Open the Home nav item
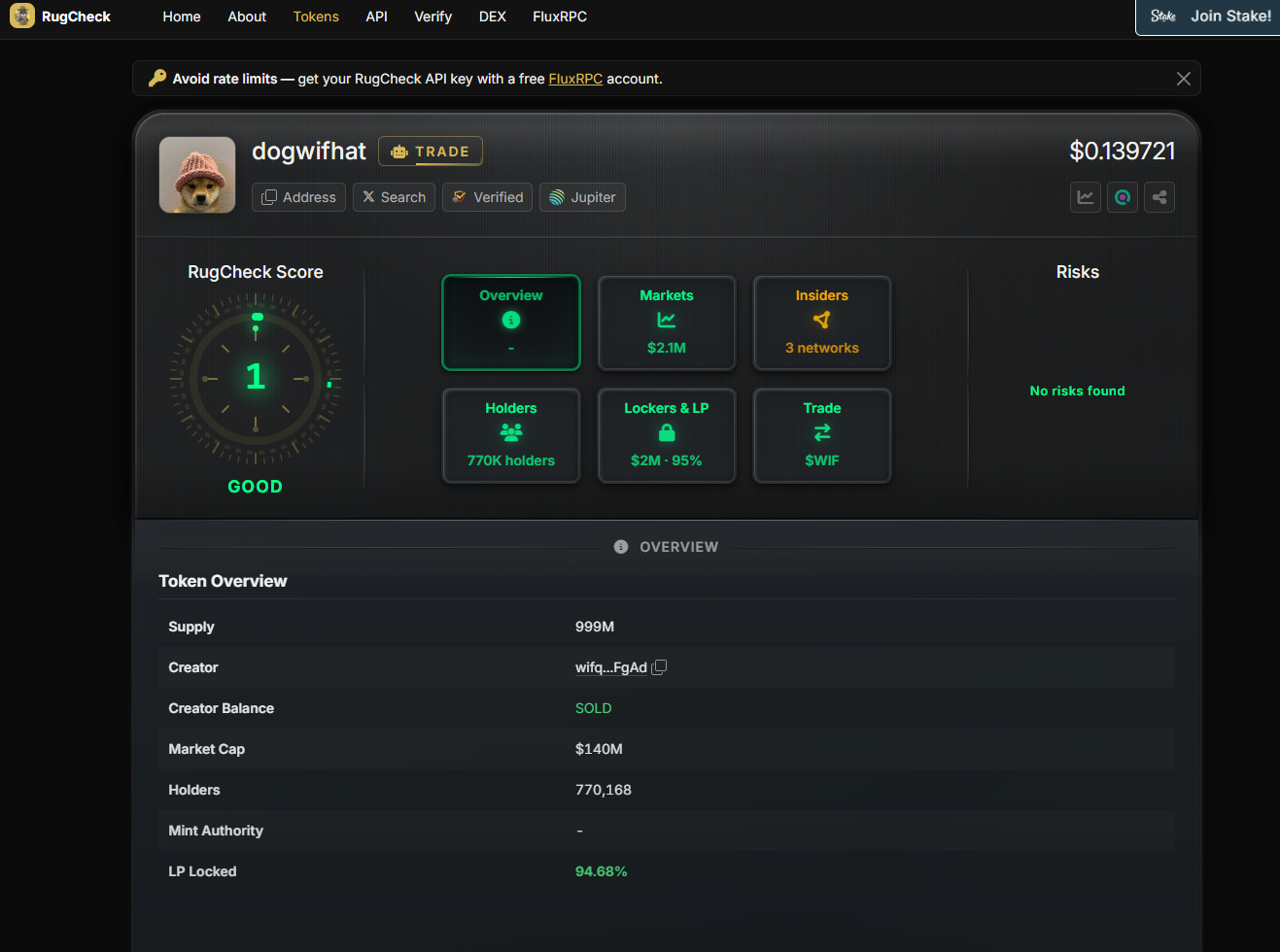 pyautogui.click(x=182, y=17)
